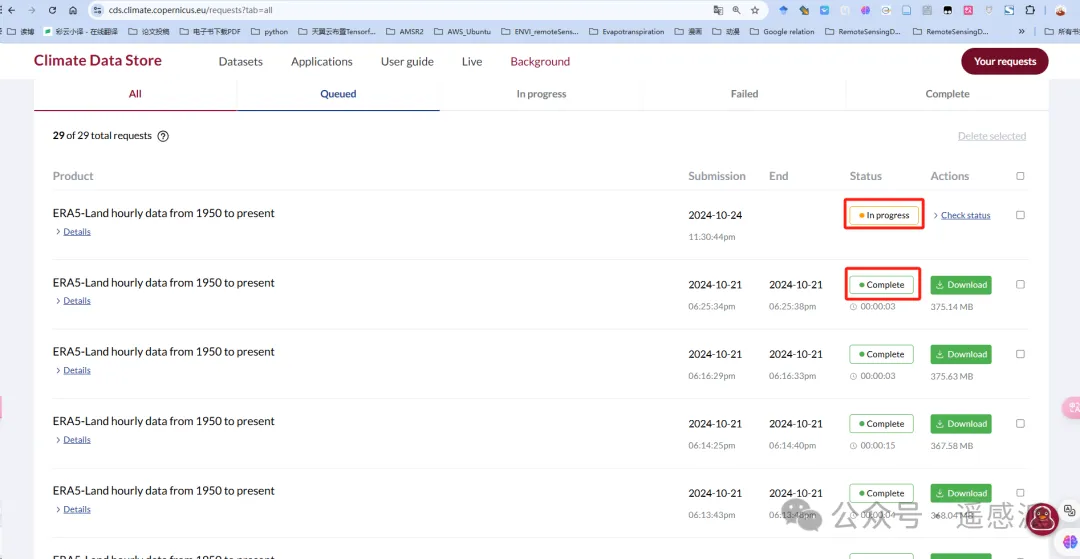Open the 所有书签 all bookmarks folder
Screen dimensions: 1080x559
1061,32
